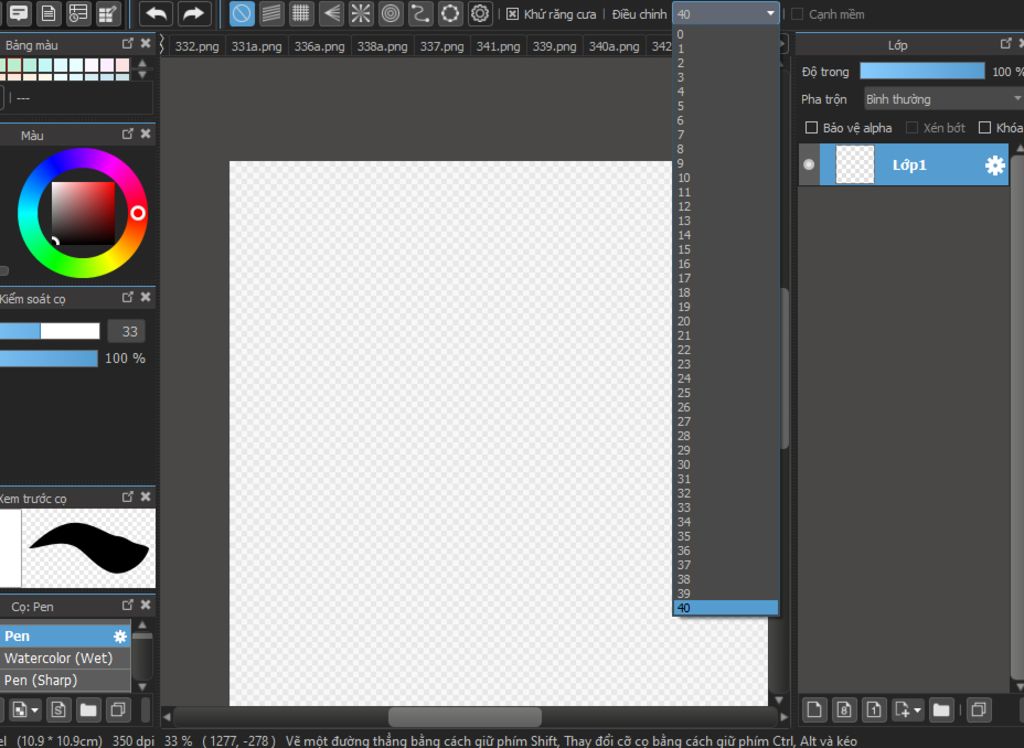Choose 30 in the correction list
Image resolution: width=1024 pixels, height=748 pixels.
pos(726,464)
